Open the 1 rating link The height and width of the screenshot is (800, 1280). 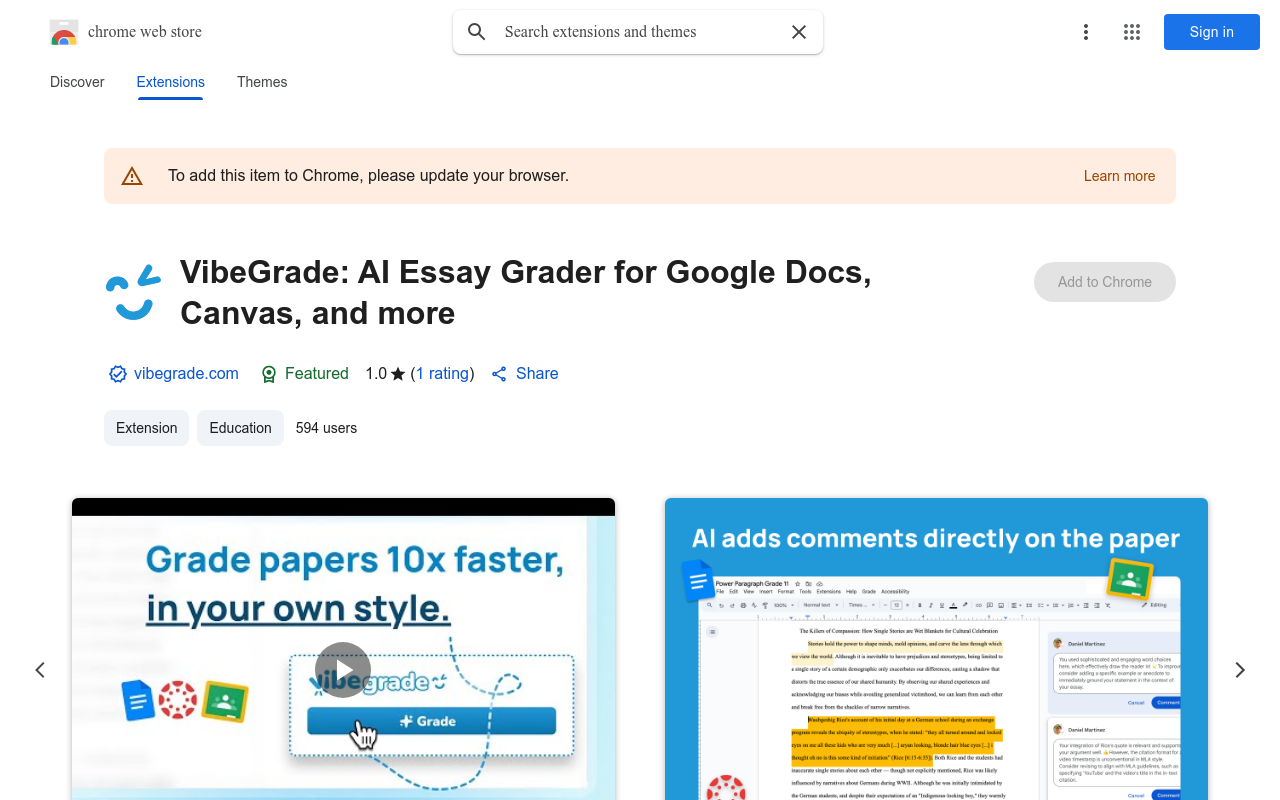coord(442,373)
